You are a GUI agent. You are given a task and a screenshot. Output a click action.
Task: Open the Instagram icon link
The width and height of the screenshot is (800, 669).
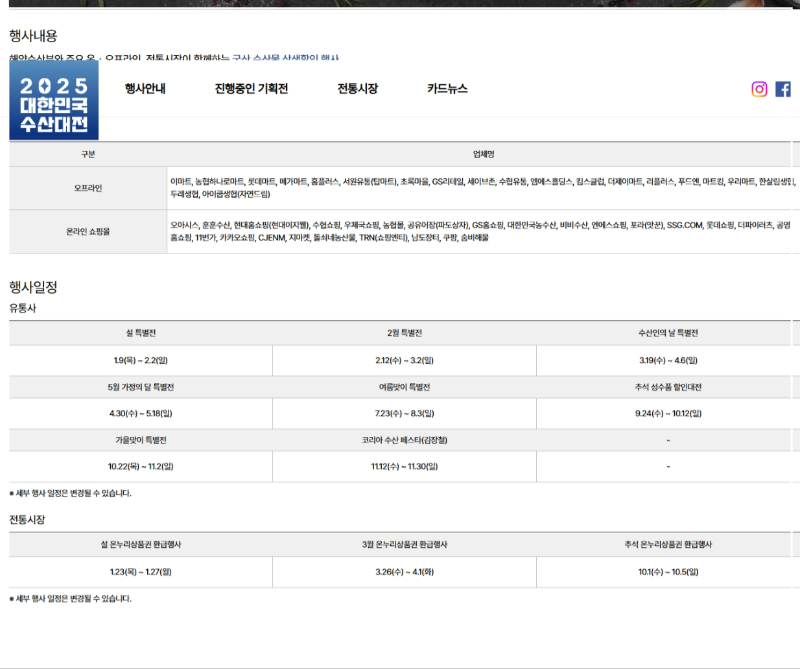coord(759,89)
